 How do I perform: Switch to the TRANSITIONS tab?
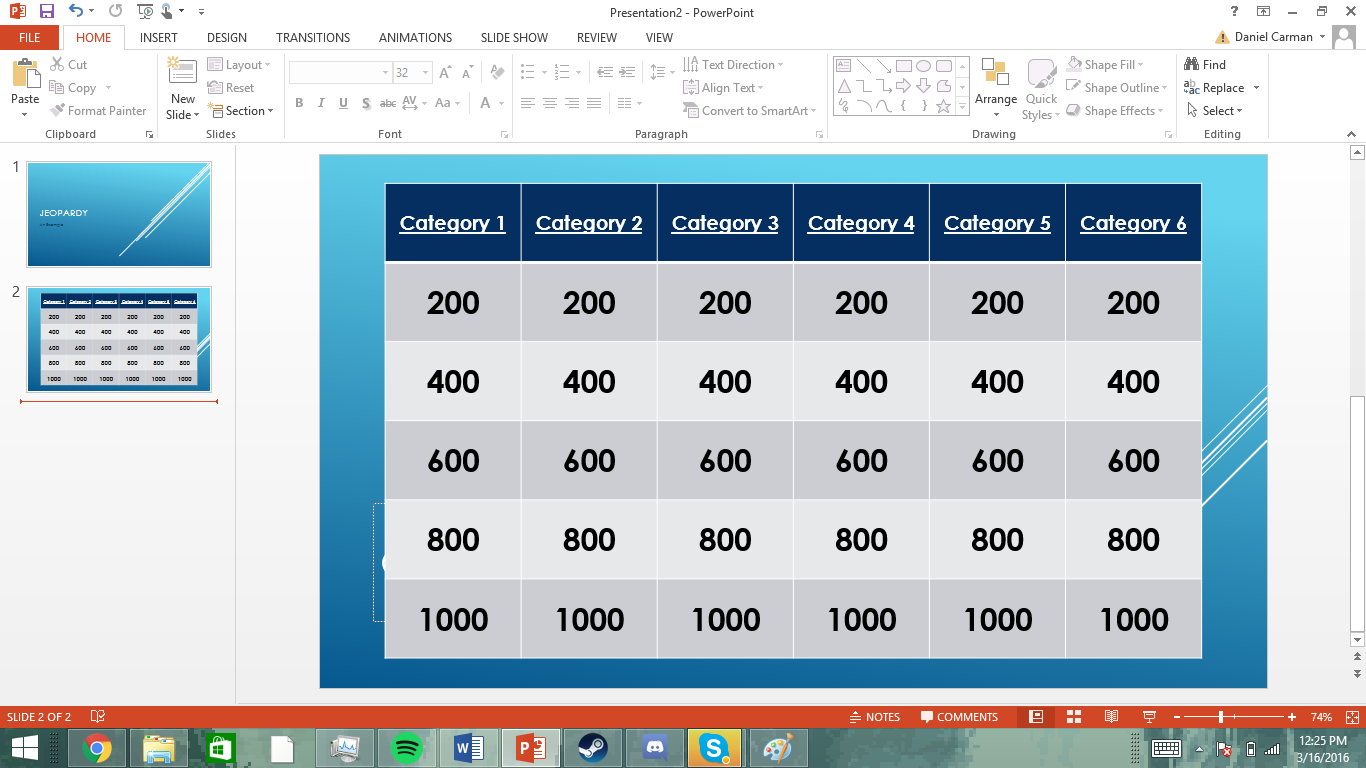(x=313, y=37)
